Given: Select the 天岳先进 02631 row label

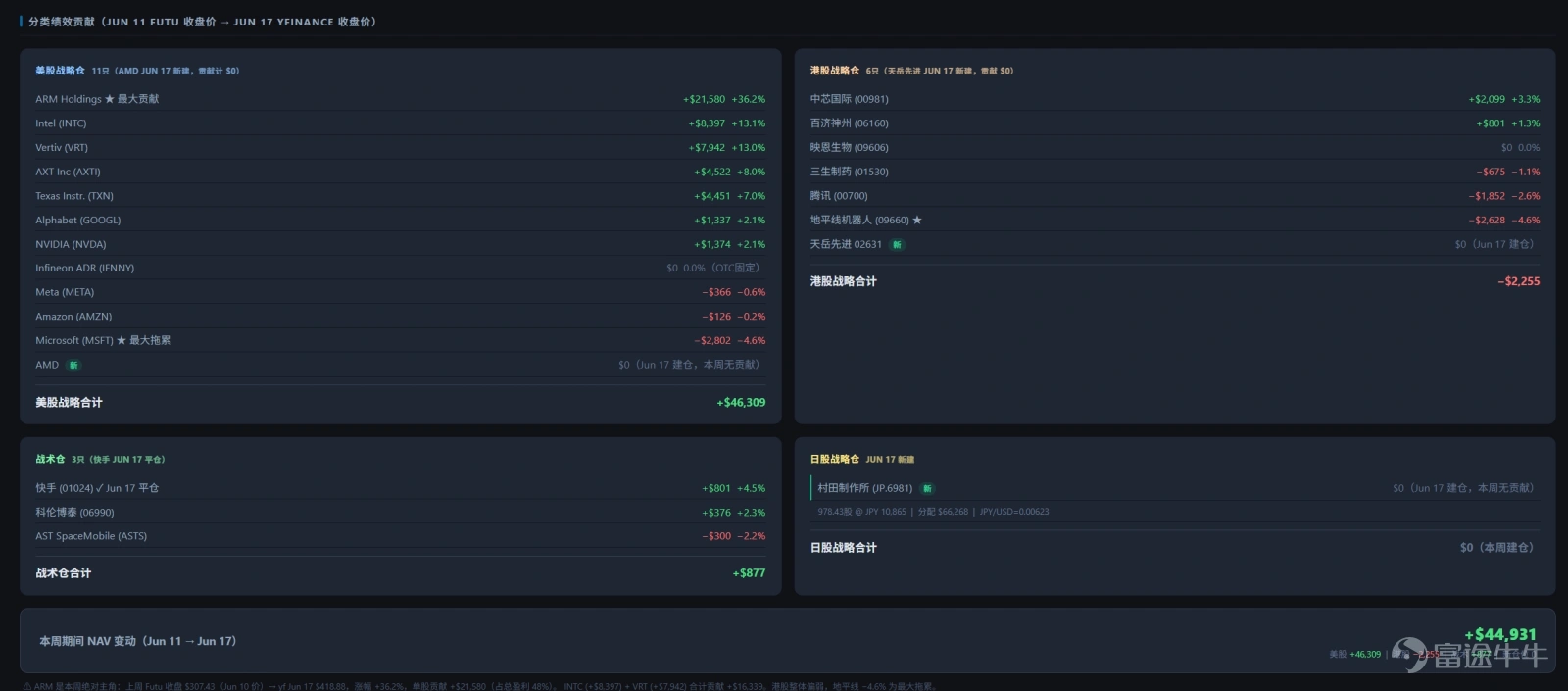Looking at the screenshot, I should click(846, 244).
